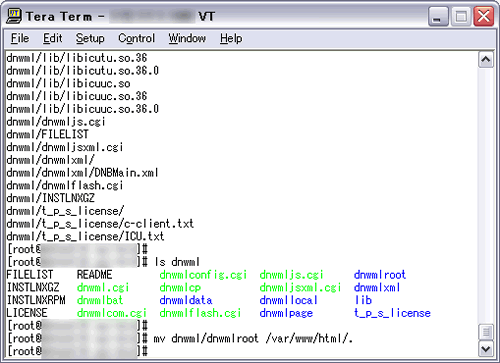This screenshot has width=500, height=363.
Task: Close the Tera Term window
Action: coord(484,16)
